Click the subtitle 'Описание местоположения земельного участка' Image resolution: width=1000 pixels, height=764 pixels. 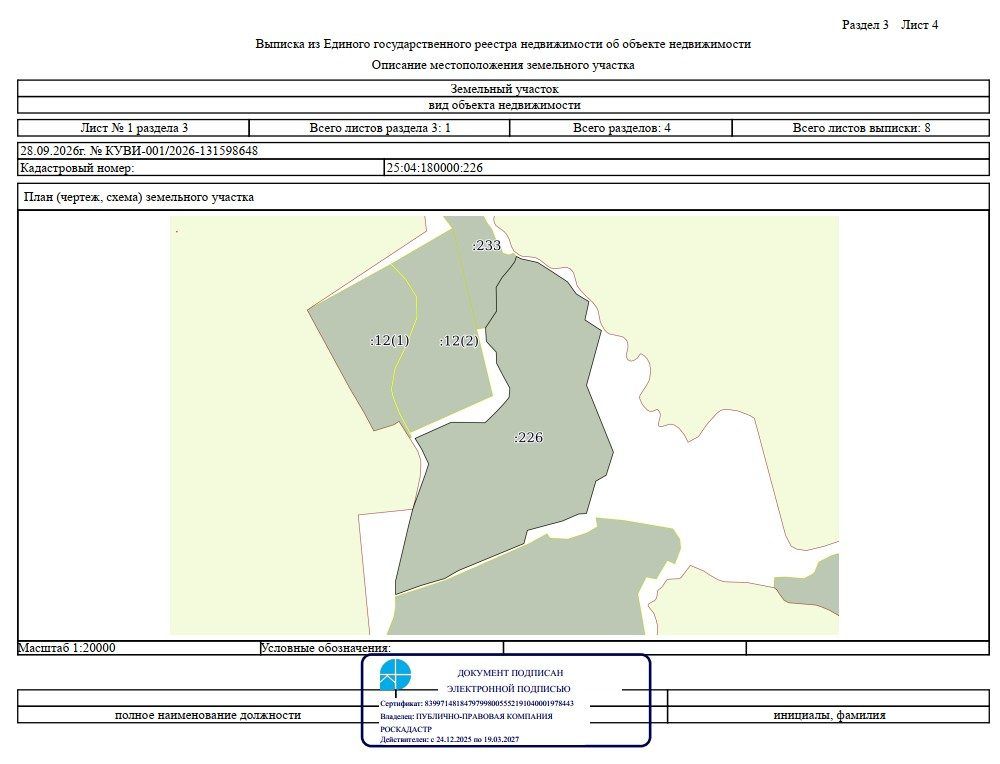tap(503, 65)
